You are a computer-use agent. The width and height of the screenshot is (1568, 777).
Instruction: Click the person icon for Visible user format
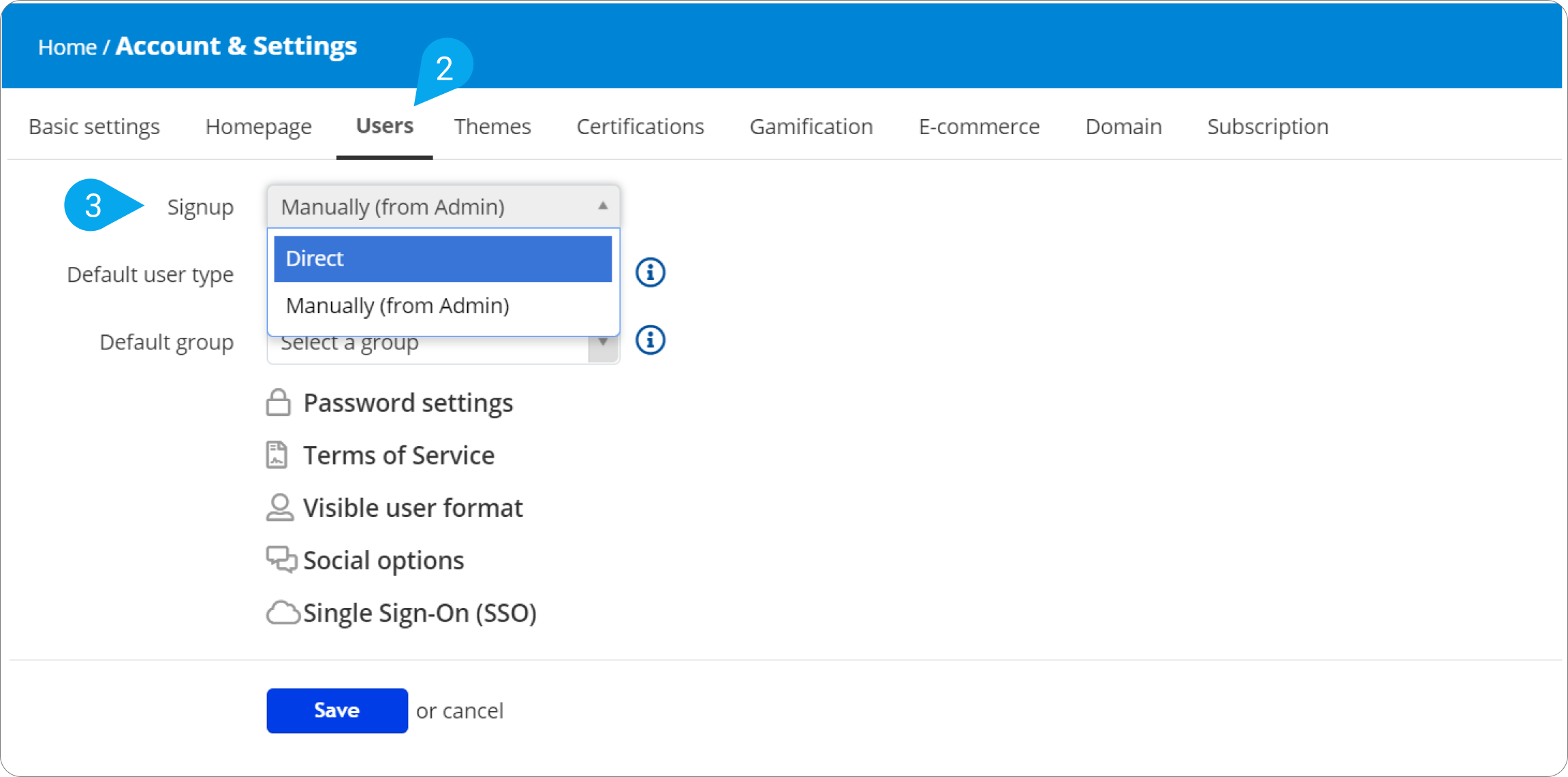279,507
